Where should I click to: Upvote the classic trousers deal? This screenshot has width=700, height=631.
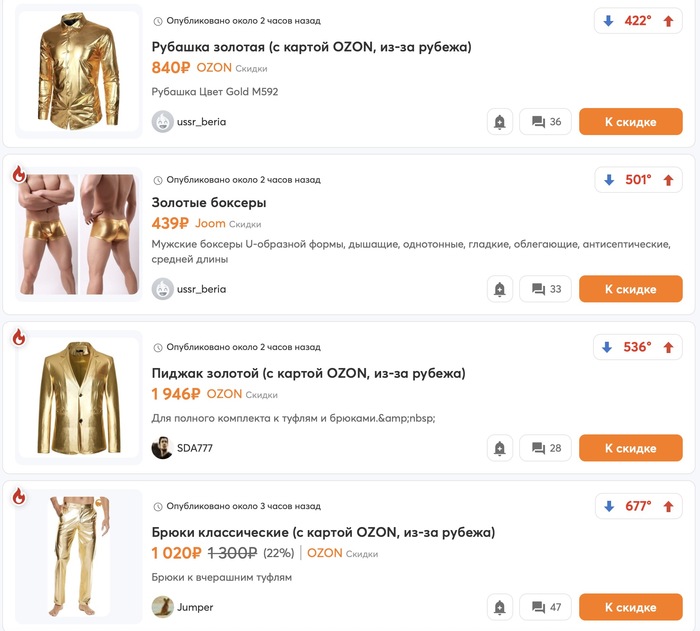pyautogui.click(x=668, y=506)
